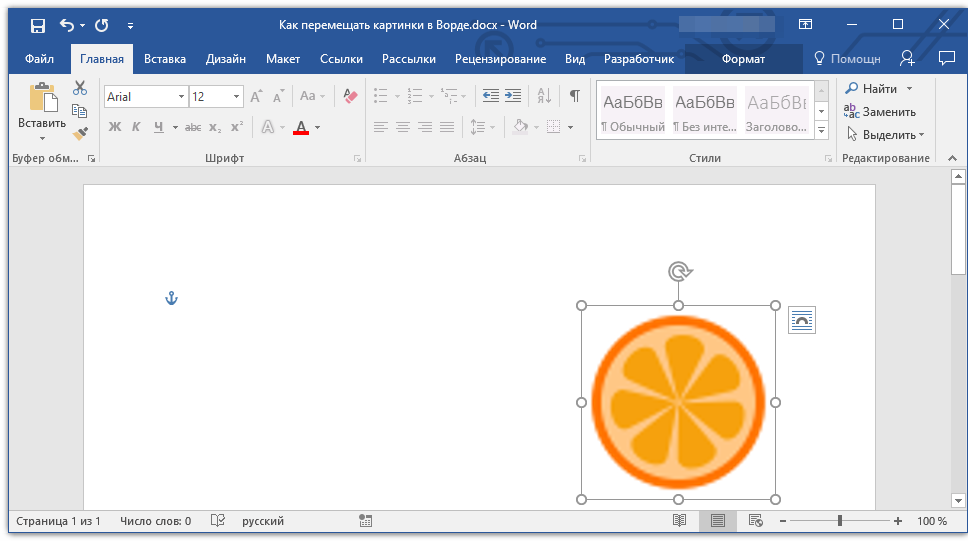Click the rotate handle above the image

pos(679,272)
